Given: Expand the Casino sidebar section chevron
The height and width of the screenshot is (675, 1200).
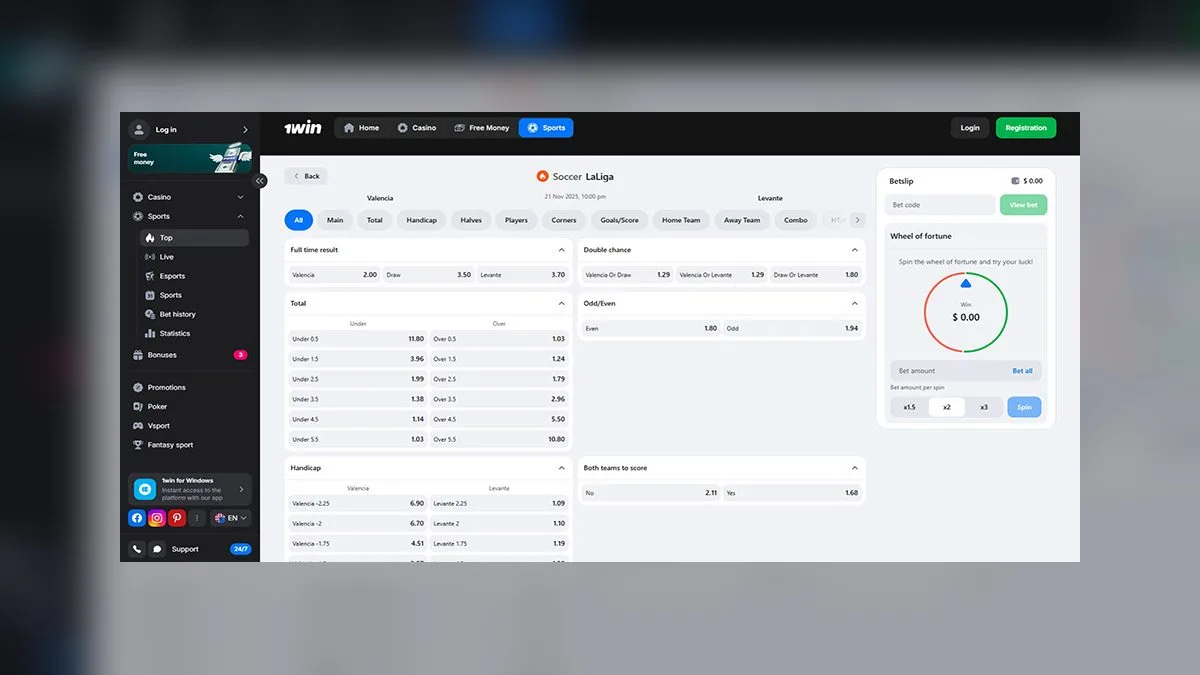Looking at the screenshot, I should (x=241, y=197).
